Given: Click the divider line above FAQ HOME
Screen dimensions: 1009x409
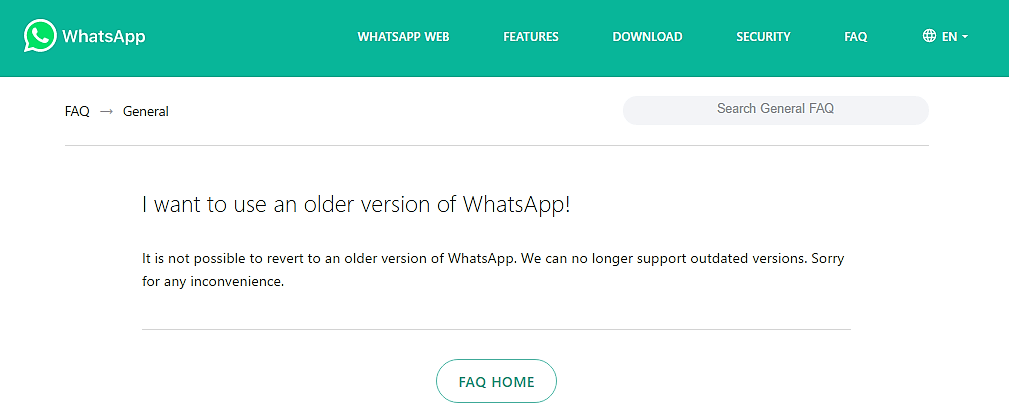Looking at the screenshot, I should (496, 329).
